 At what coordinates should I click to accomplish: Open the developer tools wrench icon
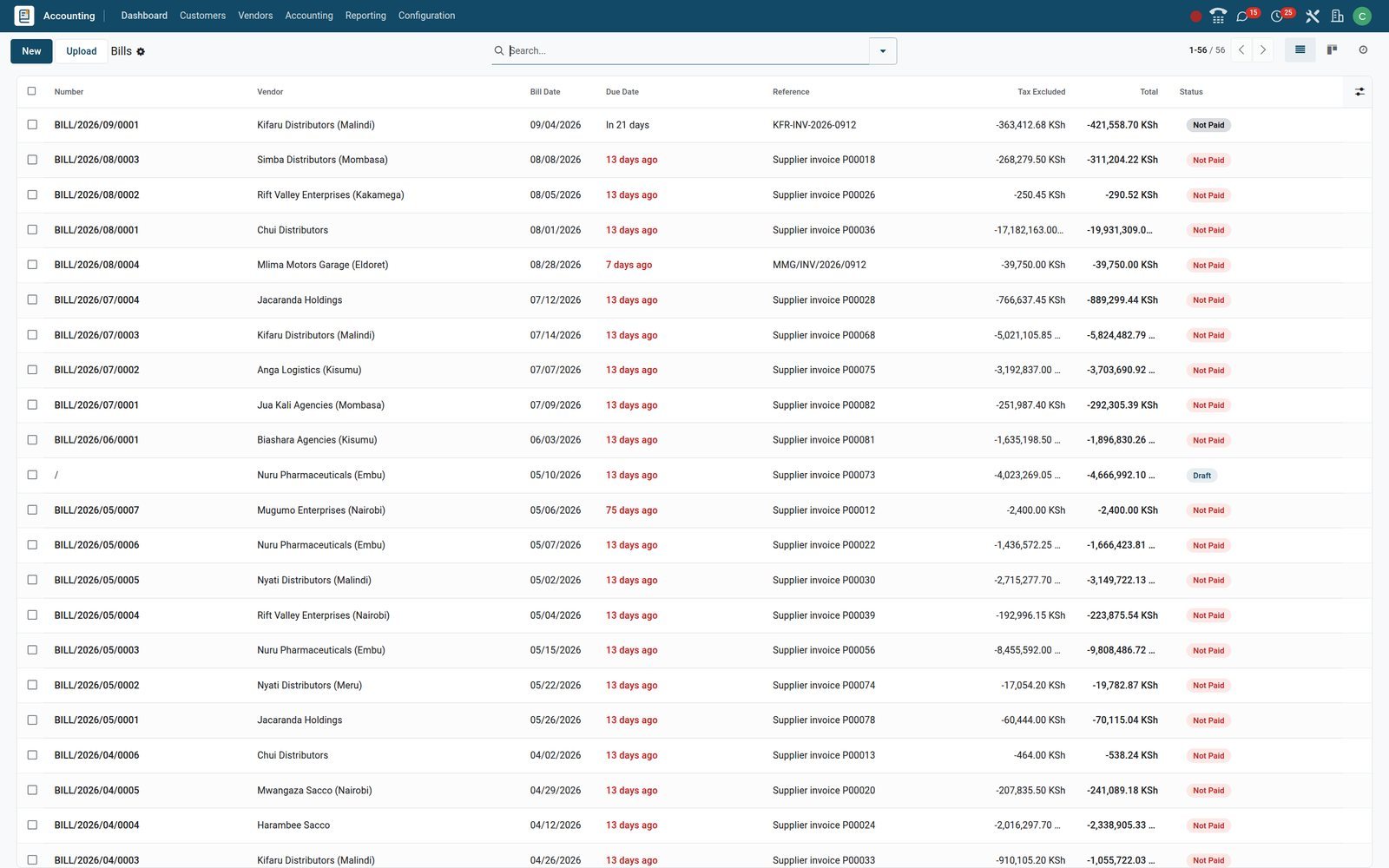(1312, 16)
